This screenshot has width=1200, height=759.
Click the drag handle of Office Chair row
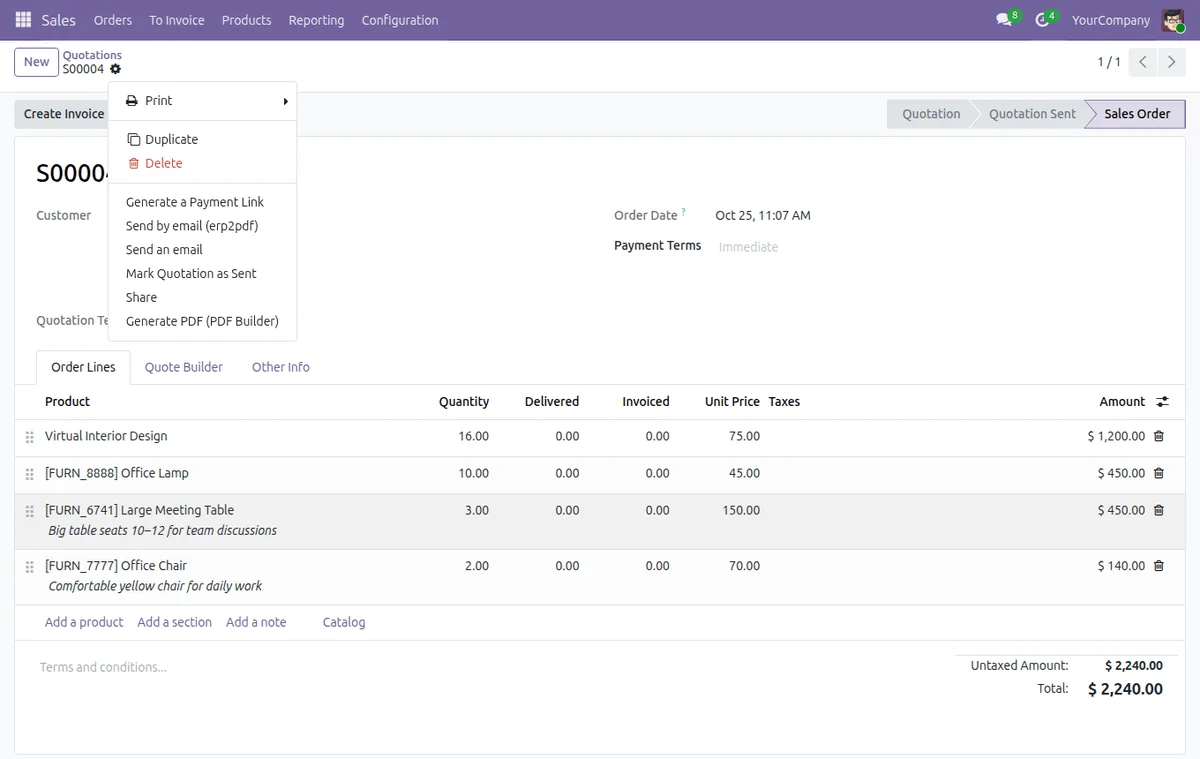(29, 567)
